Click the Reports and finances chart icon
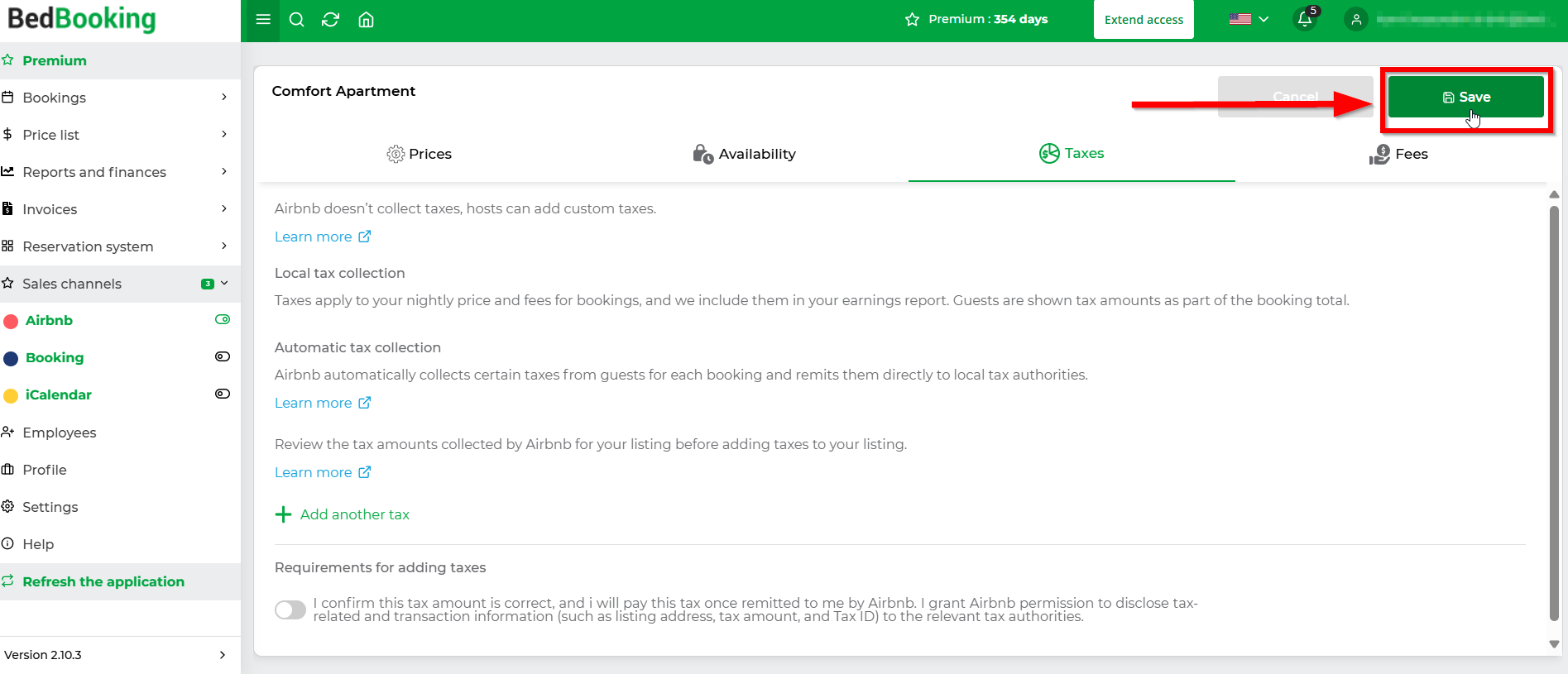Screen dimensions: 1568x674 click(x=7, y=171)
